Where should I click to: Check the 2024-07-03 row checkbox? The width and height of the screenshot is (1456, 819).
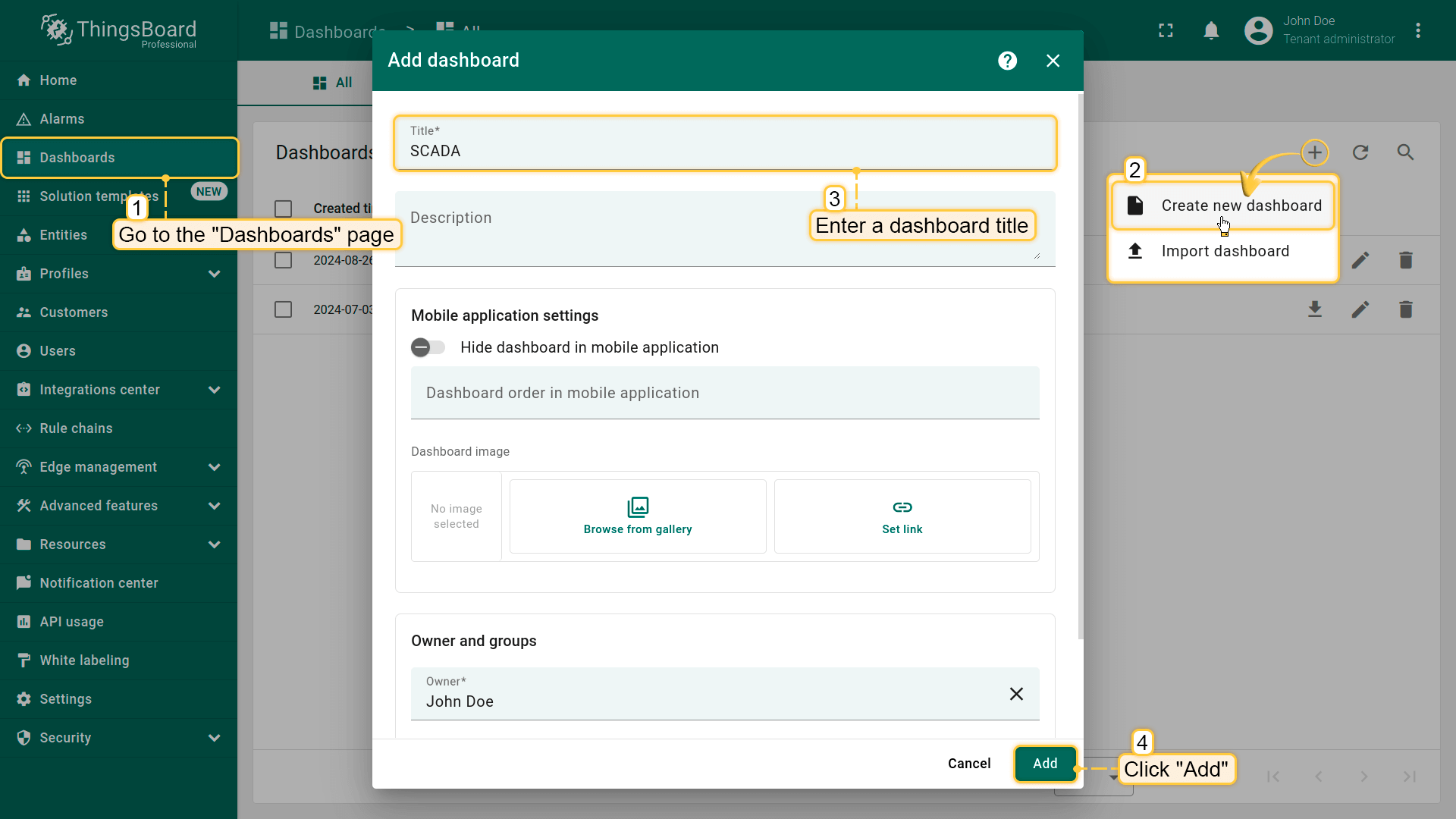coord(283,309)
